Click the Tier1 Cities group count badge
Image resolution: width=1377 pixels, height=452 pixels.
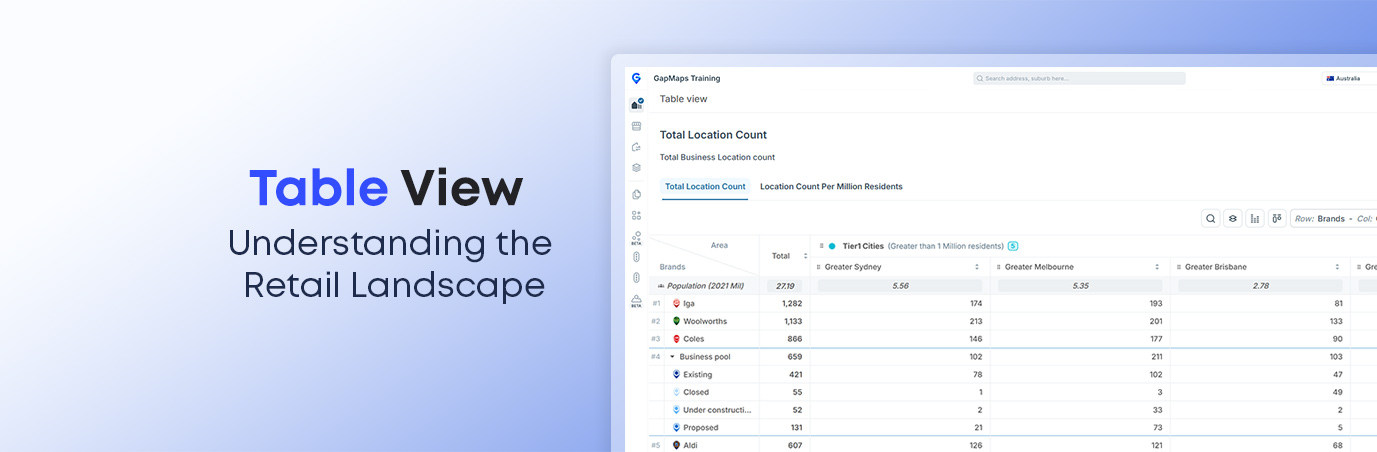pos(1013,246)
